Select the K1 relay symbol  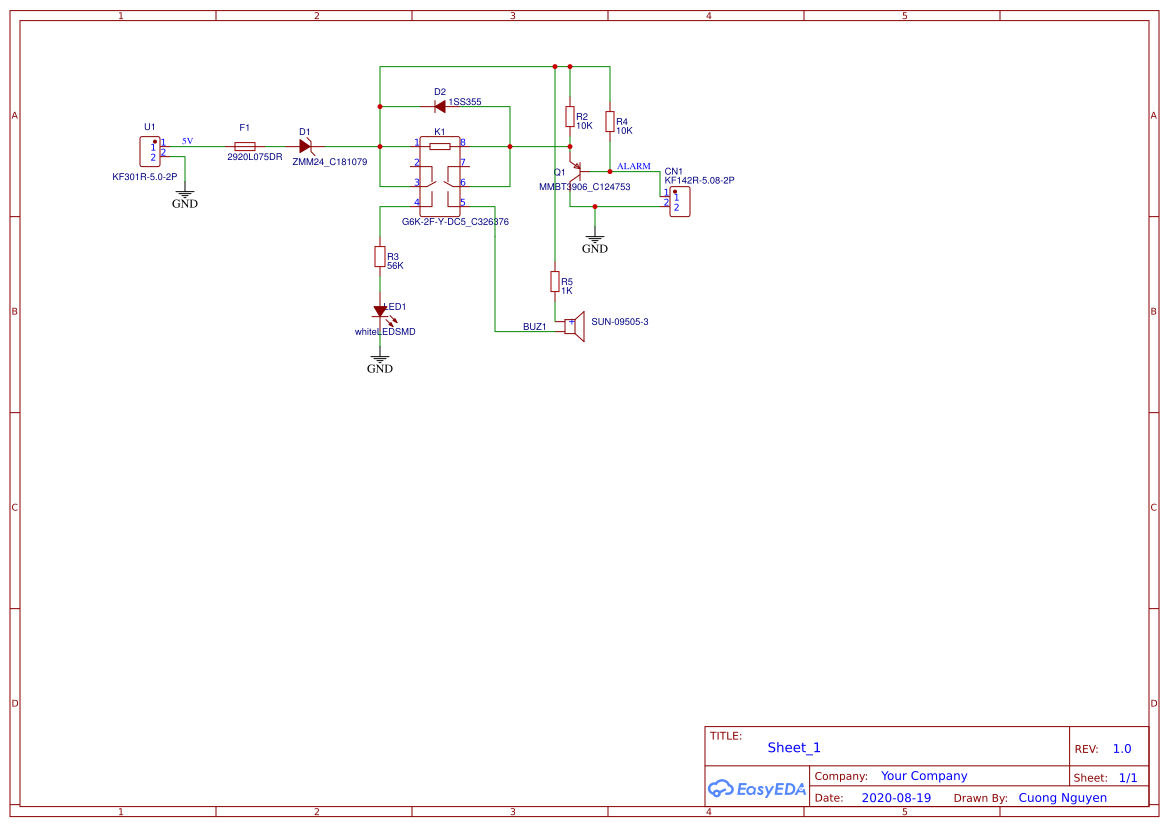pos(440,176)
